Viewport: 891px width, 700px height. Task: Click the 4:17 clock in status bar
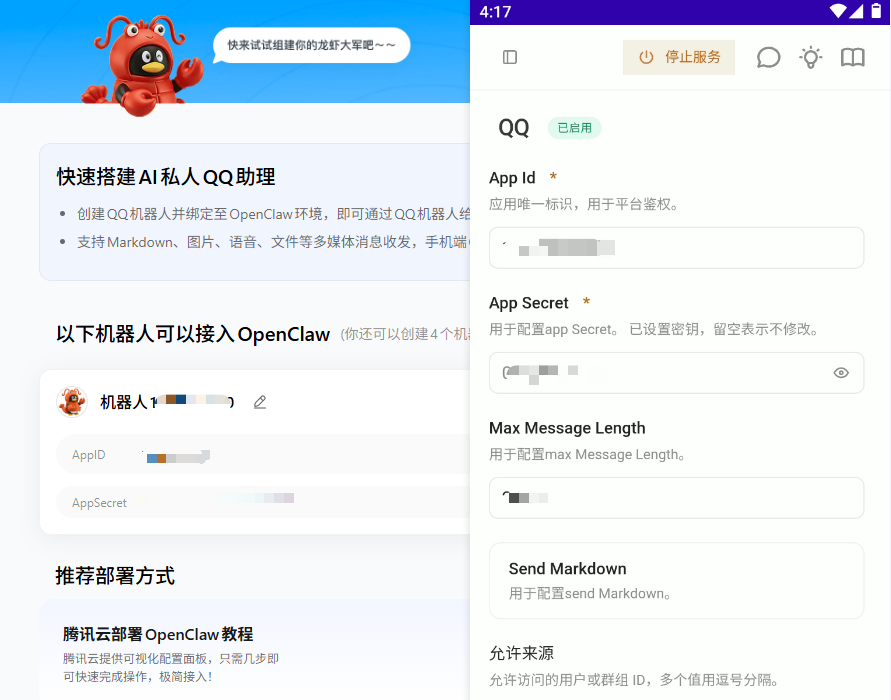tap(496, 12)
